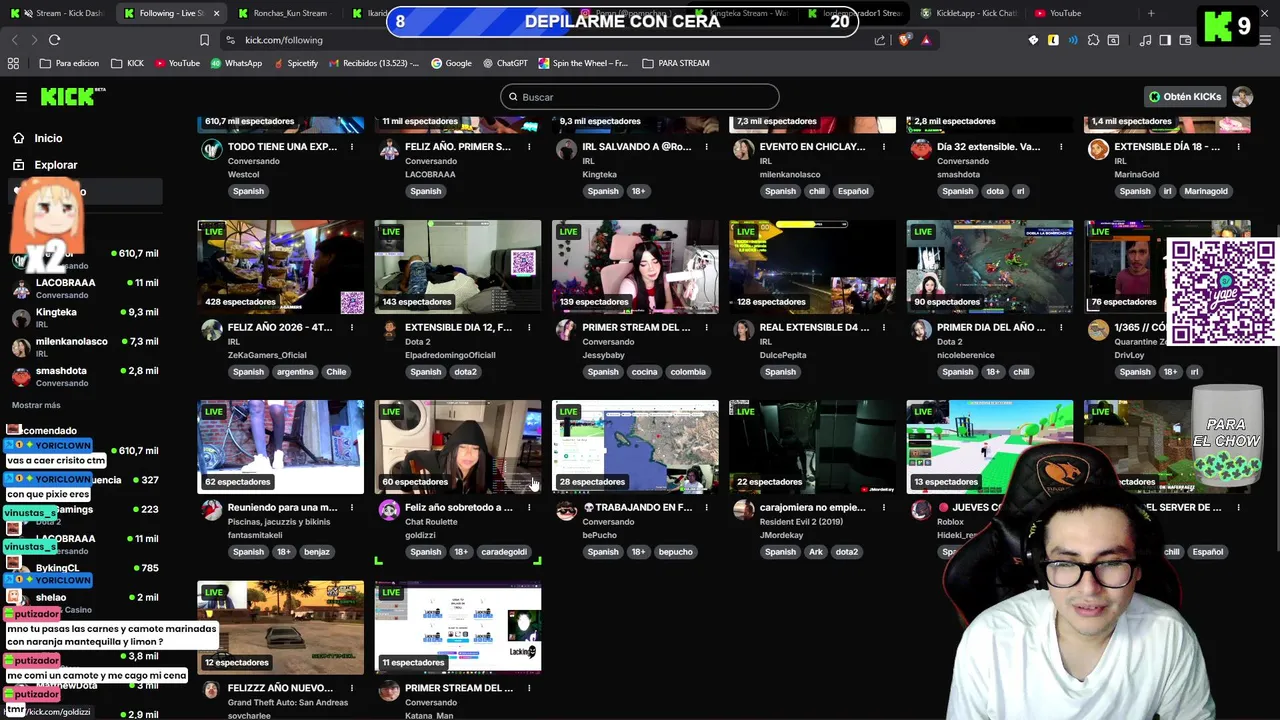
Task: Open the options menu for EVENTO EN CHICLAY... stream
Action: (x=884, y=147)
